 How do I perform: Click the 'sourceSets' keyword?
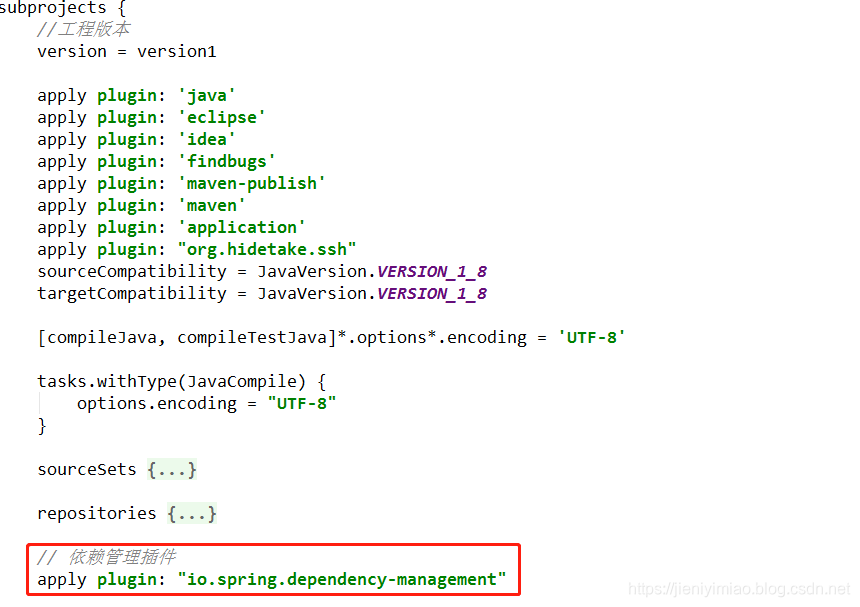[87, 470]
